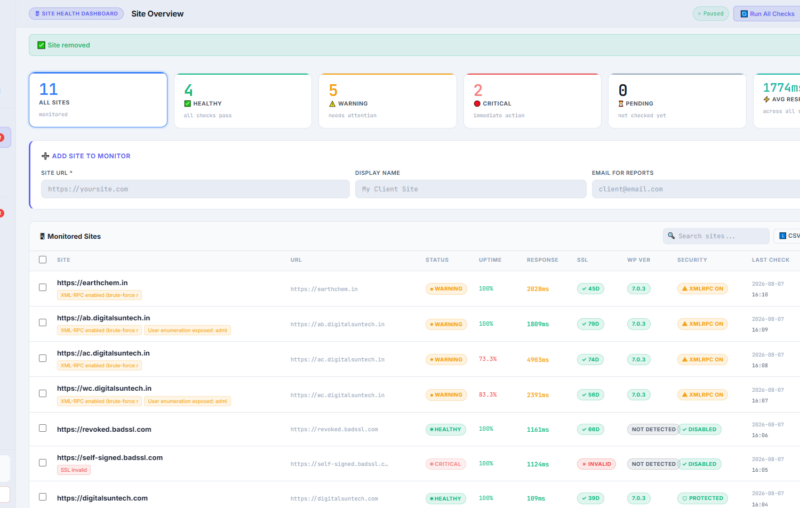
Task: Click the Healthy card green check icon
Action: [187, 104]
